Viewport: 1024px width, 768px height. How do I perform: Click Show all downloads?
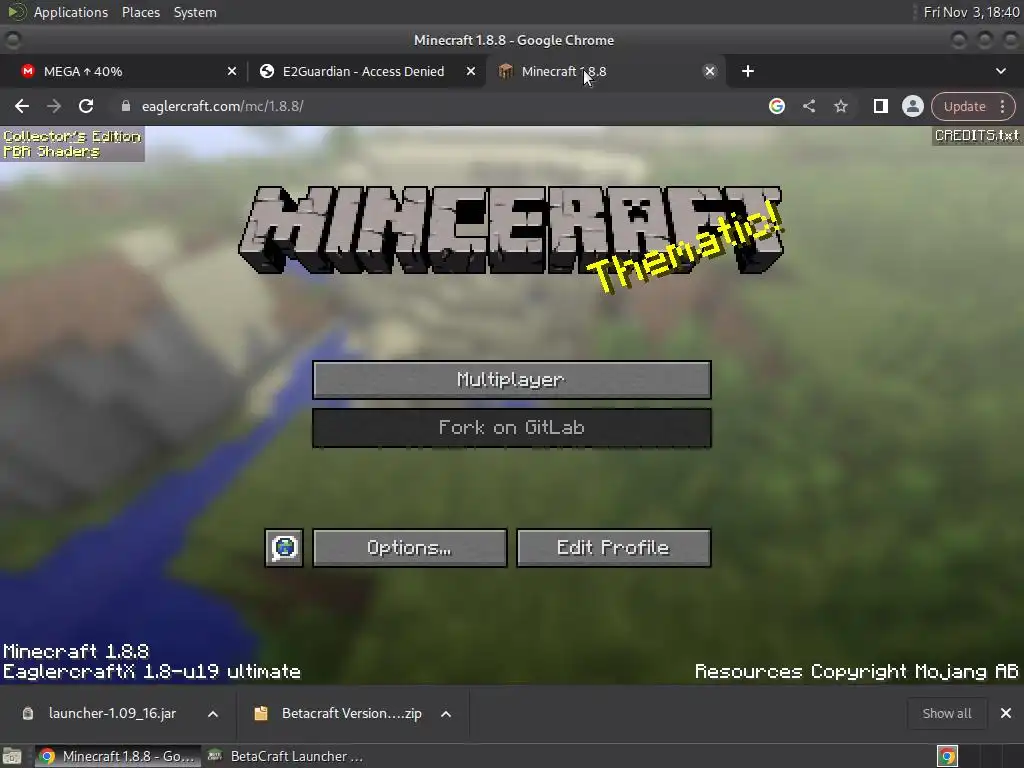coord(946,713)
